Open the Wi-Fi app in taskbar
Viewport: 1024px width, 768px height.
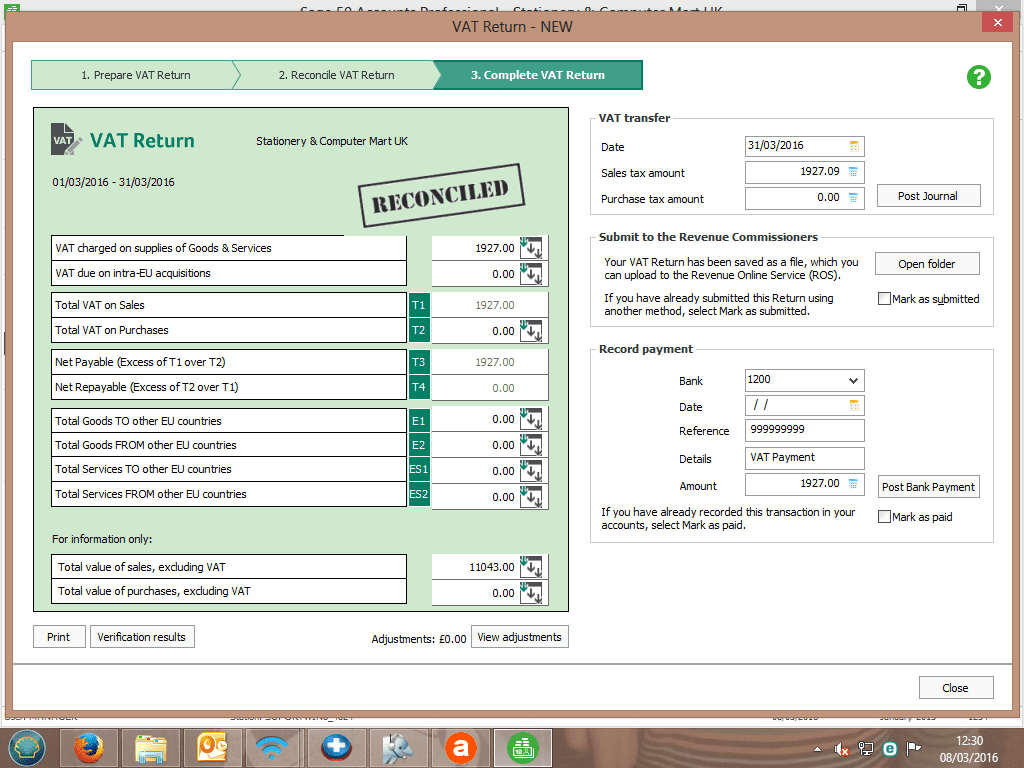pyautogui.click(x=274, y=748)
